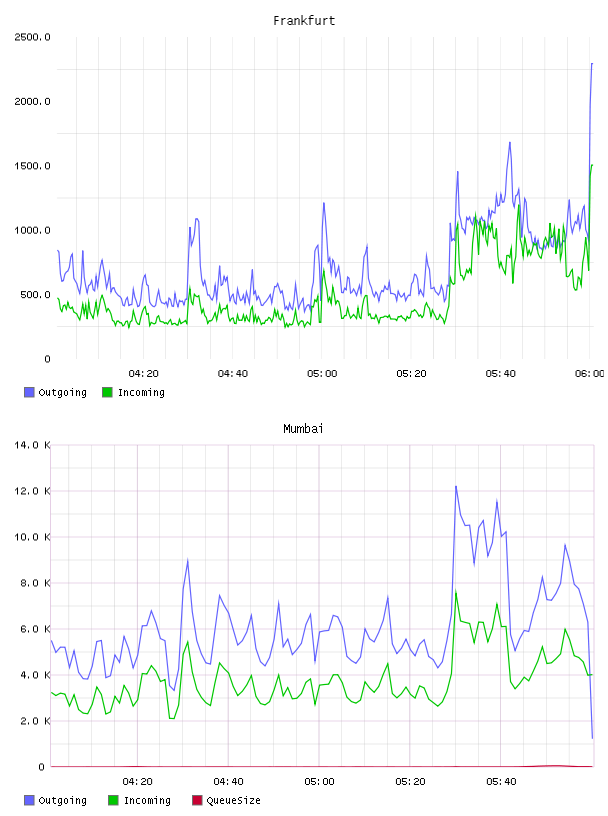This screenshot has height=816, width=608.
Task: Click the 05:00 time label in Frankfurt chart
Action: point(322,374)
